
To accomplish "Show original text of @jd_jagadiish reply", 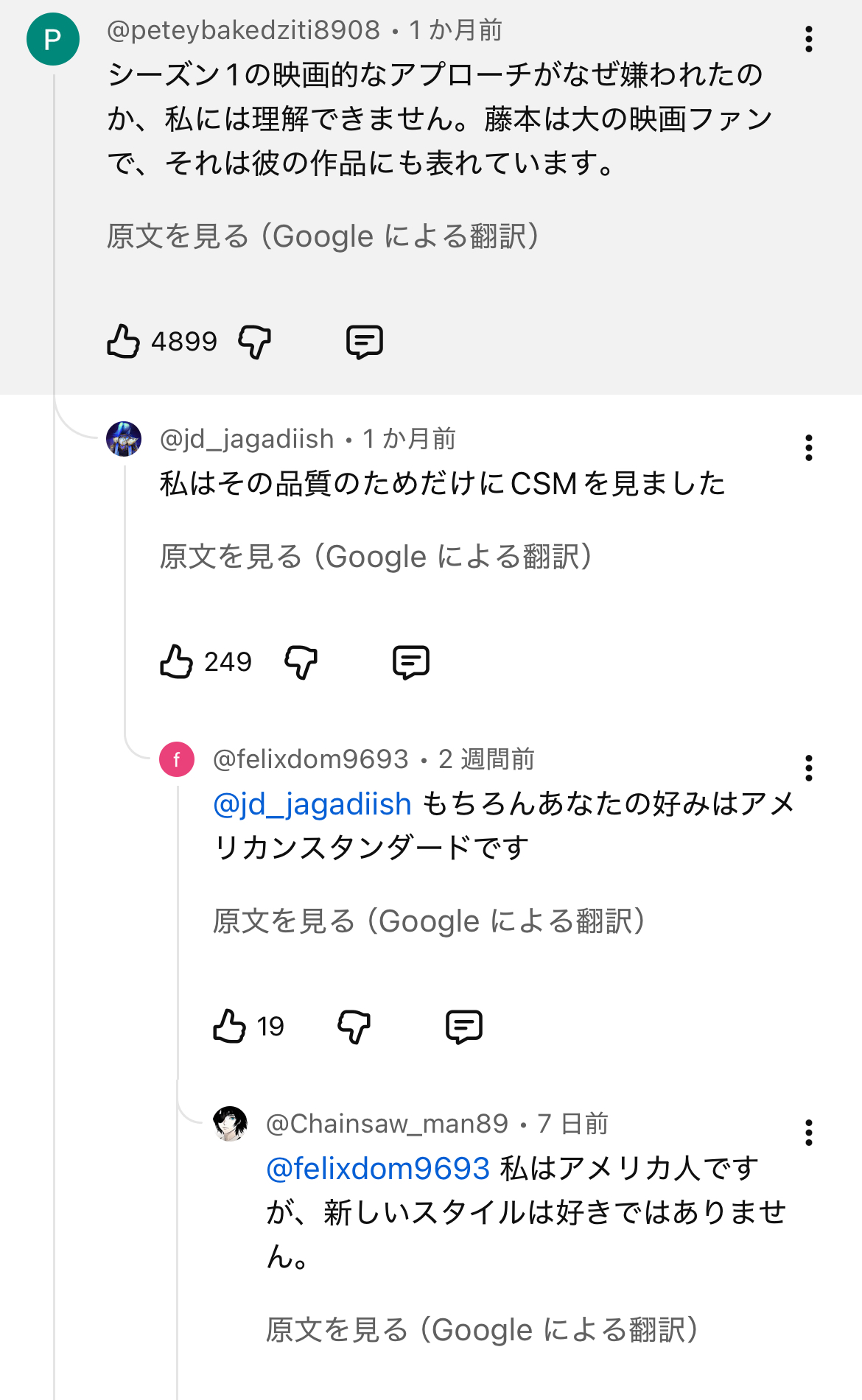I will point(376,557).
